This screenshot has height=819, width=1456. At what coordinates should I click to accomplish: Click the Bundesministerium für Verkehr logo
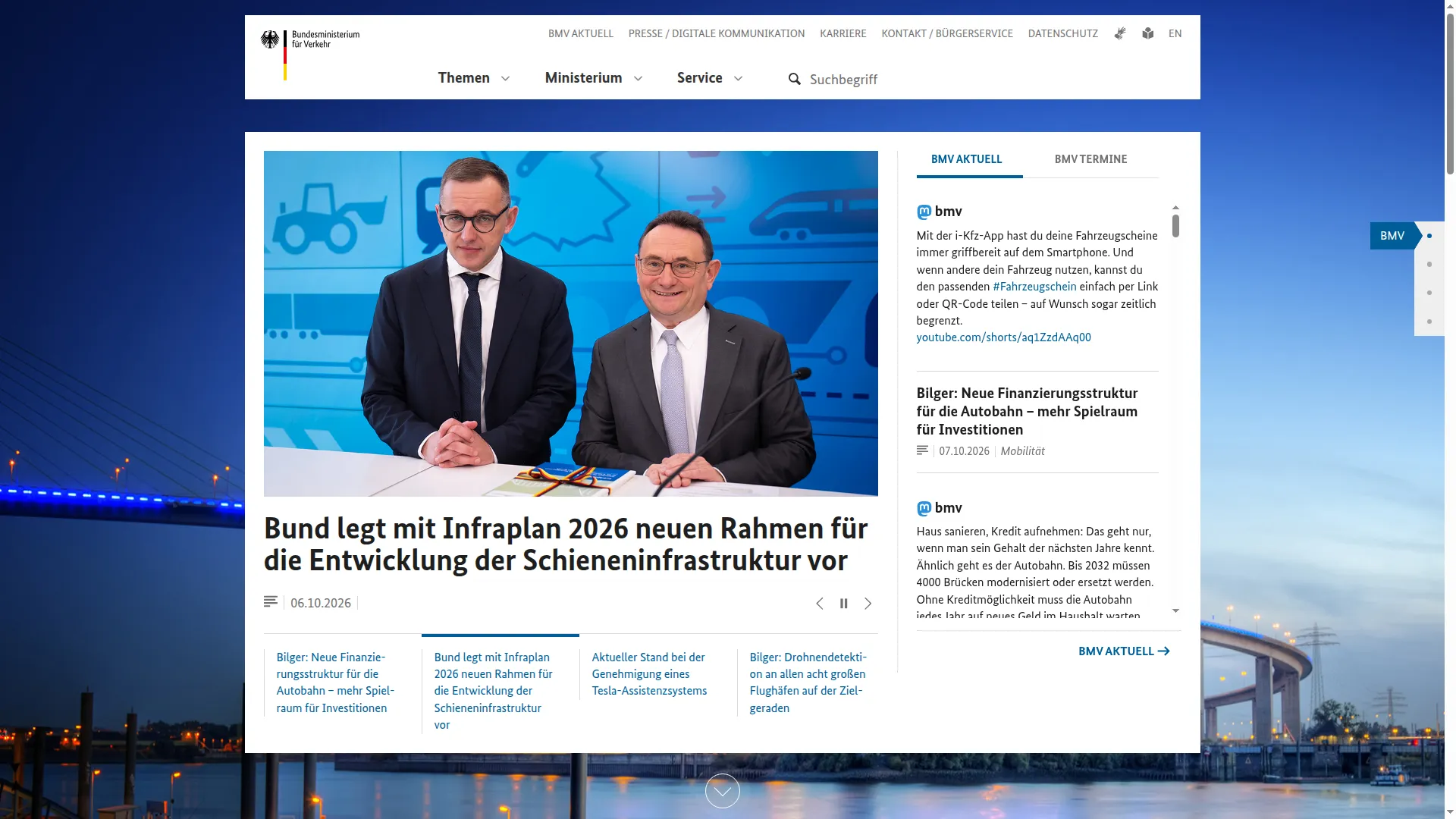point(310,55)
